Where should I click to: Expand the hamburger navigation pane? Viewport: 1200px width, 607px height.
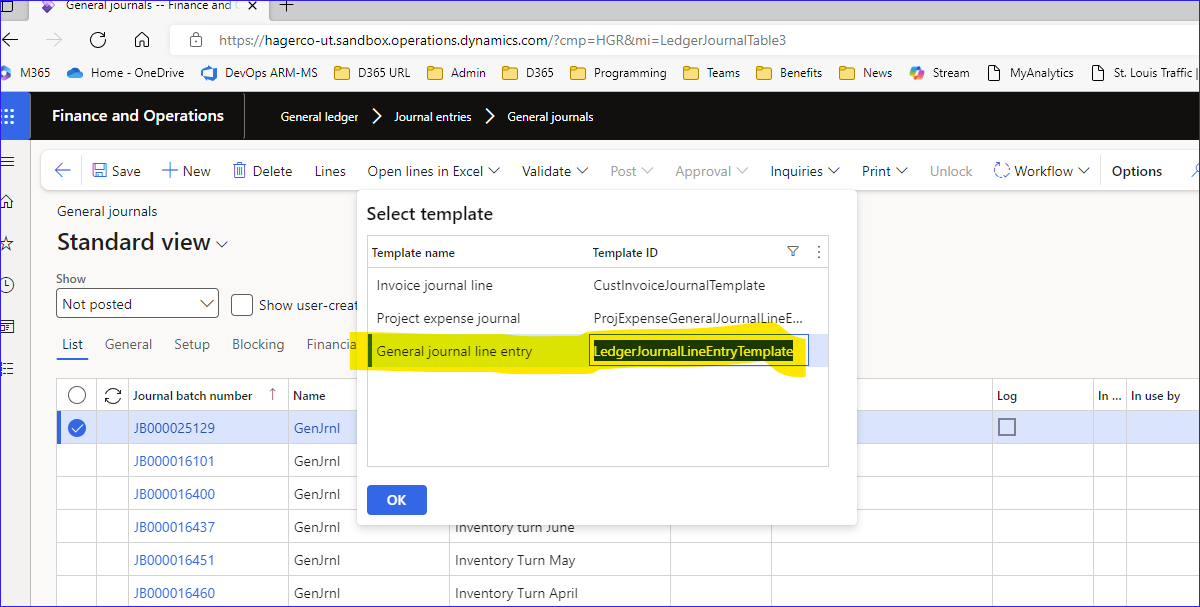(x=7, y=162)
